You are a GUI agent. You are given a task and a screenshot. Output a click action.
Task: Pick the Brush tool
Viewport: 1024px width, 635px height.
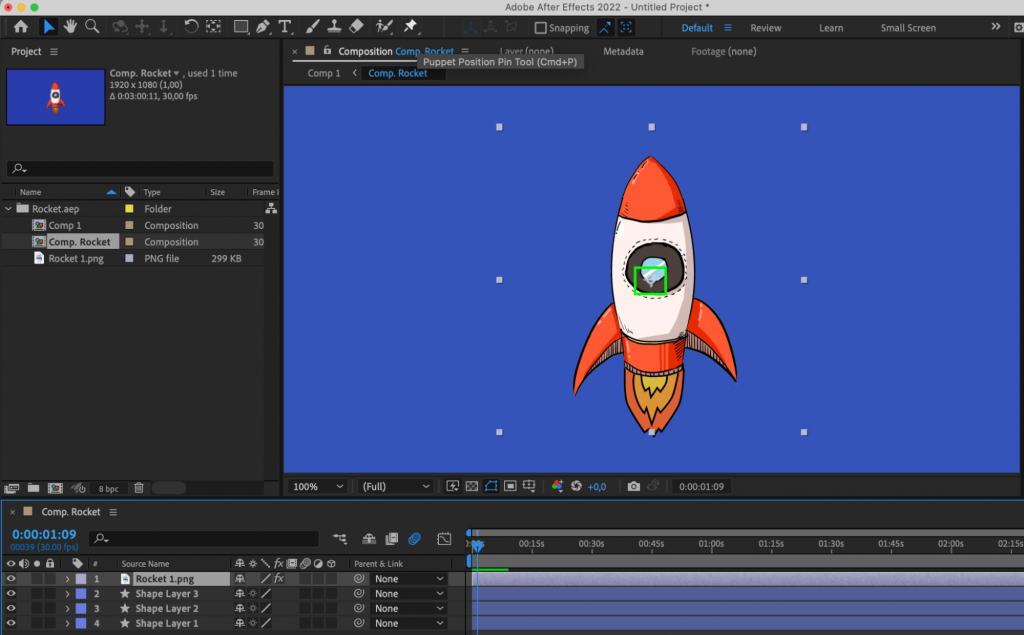pyautogui.click(x=311, y=27)
